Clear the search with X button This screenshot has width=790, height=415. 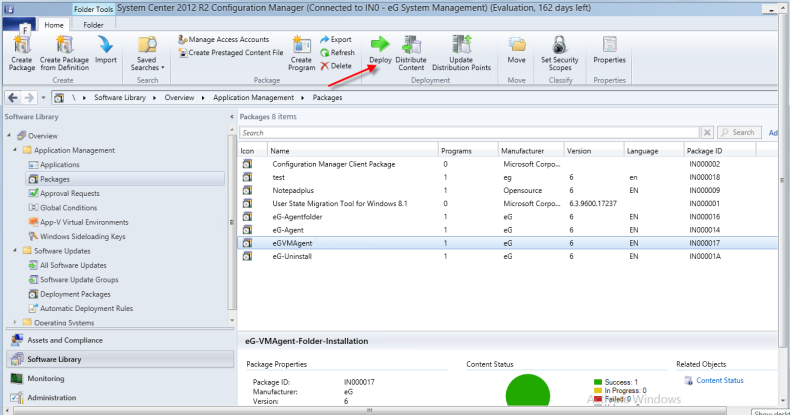point(707,132)
